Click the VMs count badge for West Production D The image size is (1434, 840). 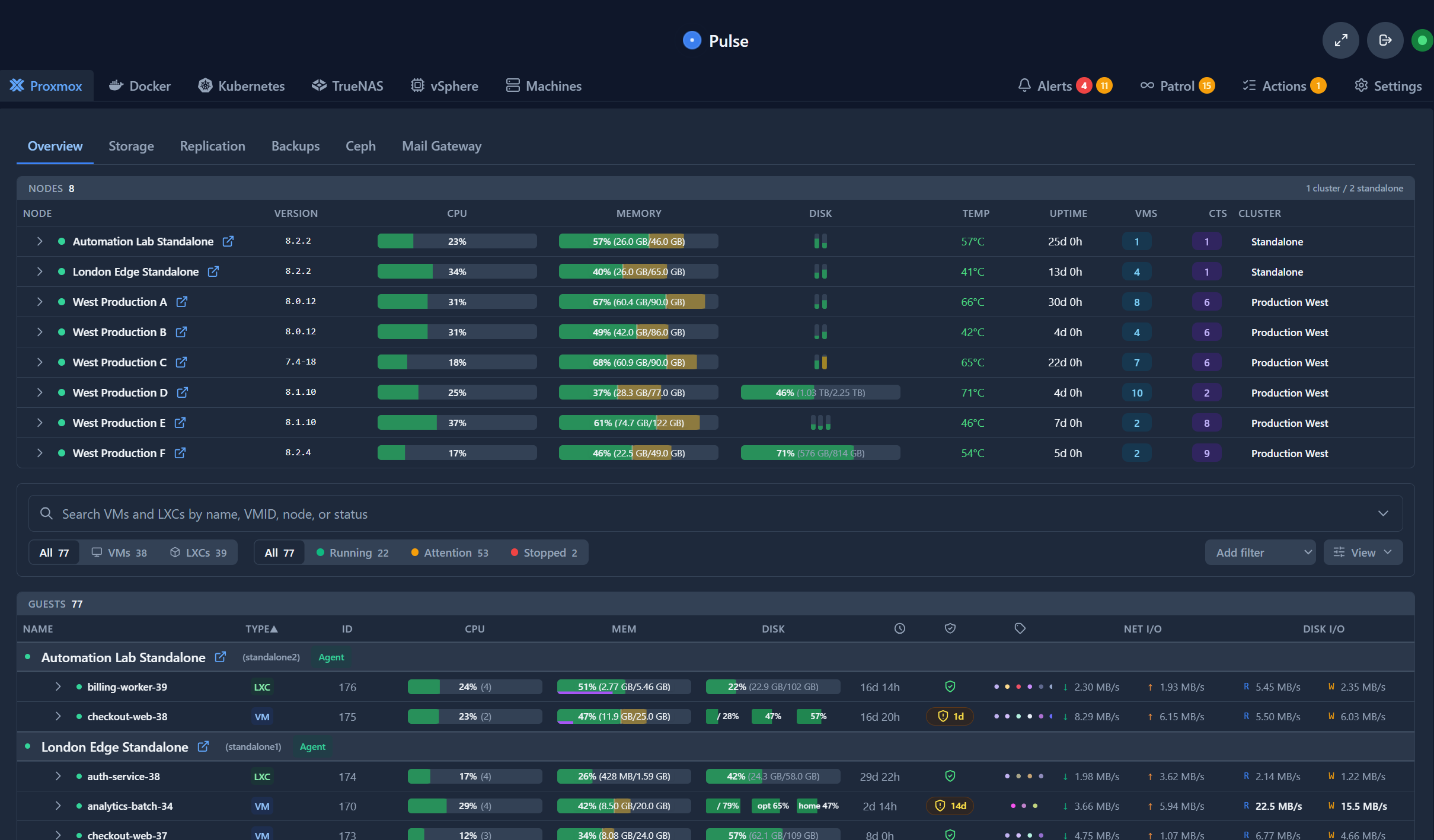pos(1136,392)
